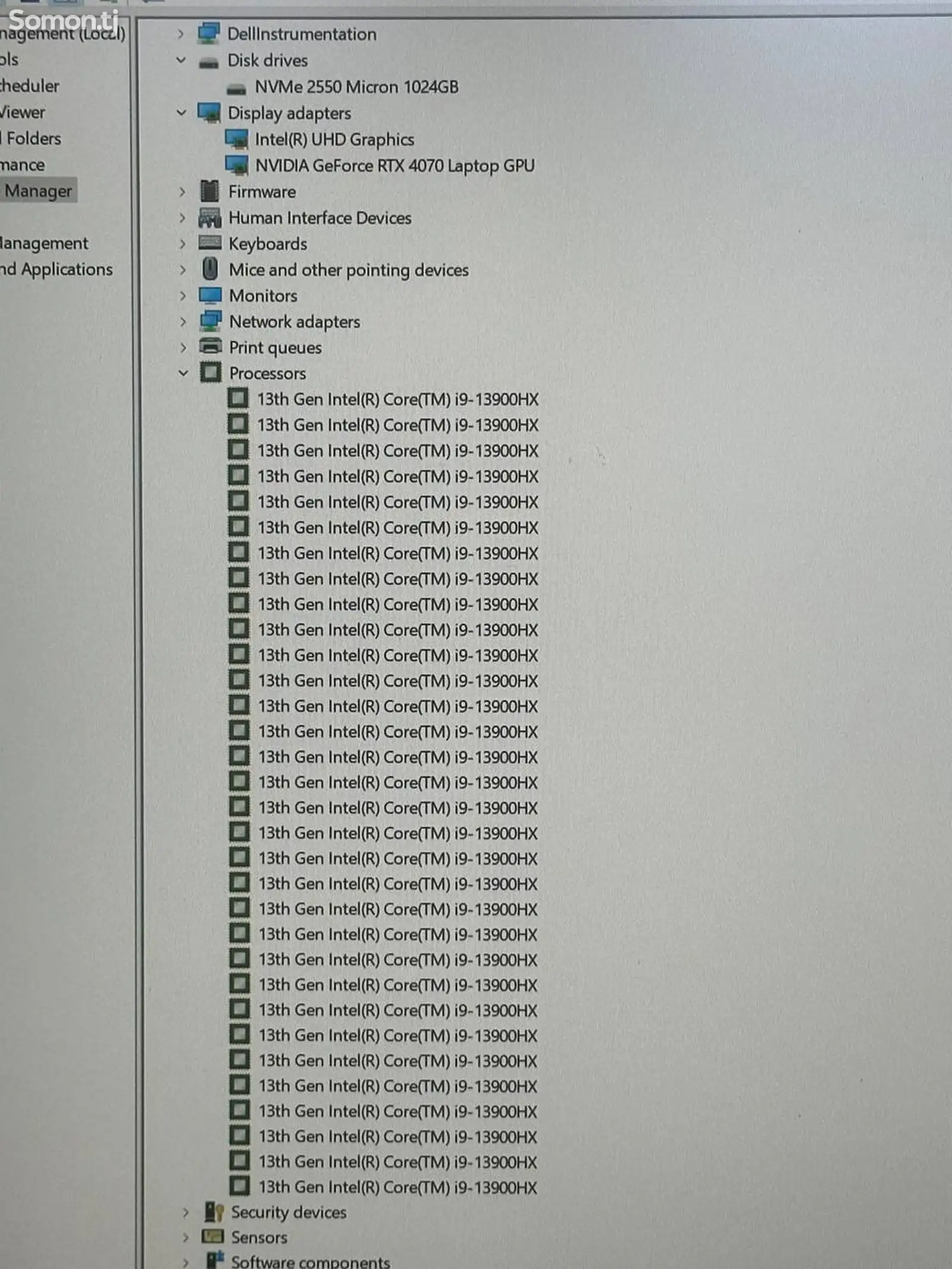Click the Disk drives category icon

pos(208,62)
